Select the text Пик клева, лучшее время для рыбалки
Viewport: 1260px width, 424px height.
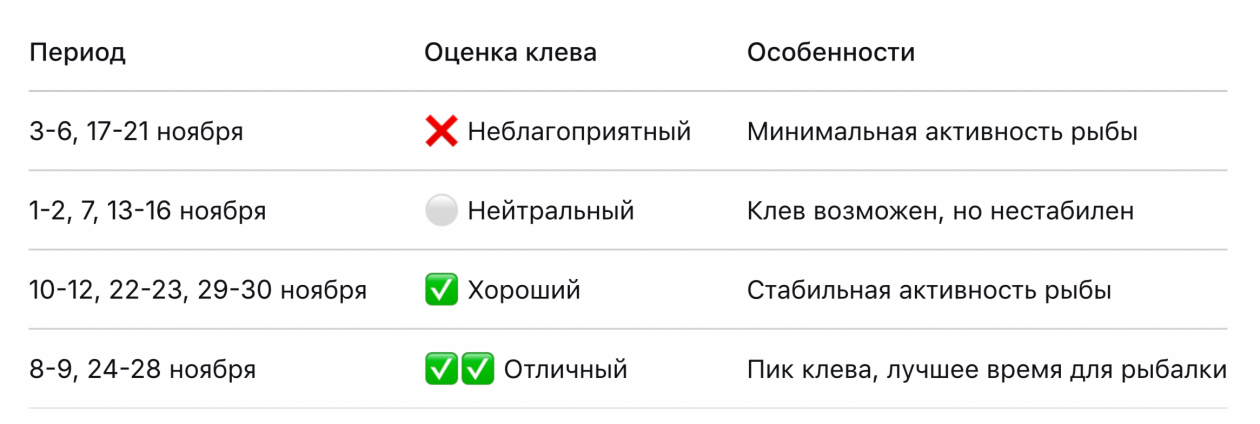[986, 370]
